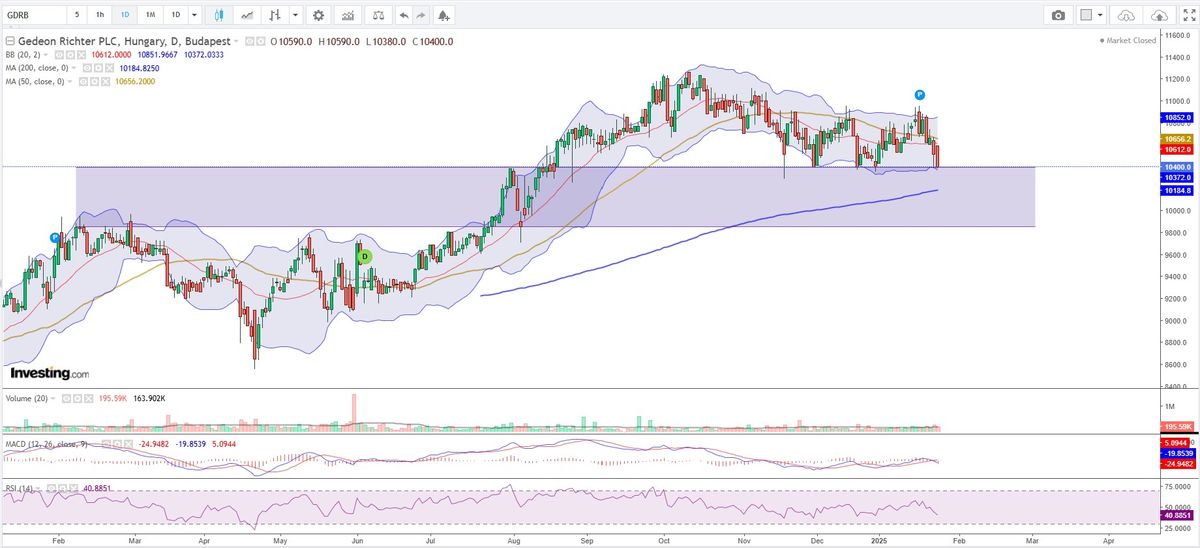The image size is (1200, 548).
Task: Redo the chart action arrow
Action: click(421, 15)
